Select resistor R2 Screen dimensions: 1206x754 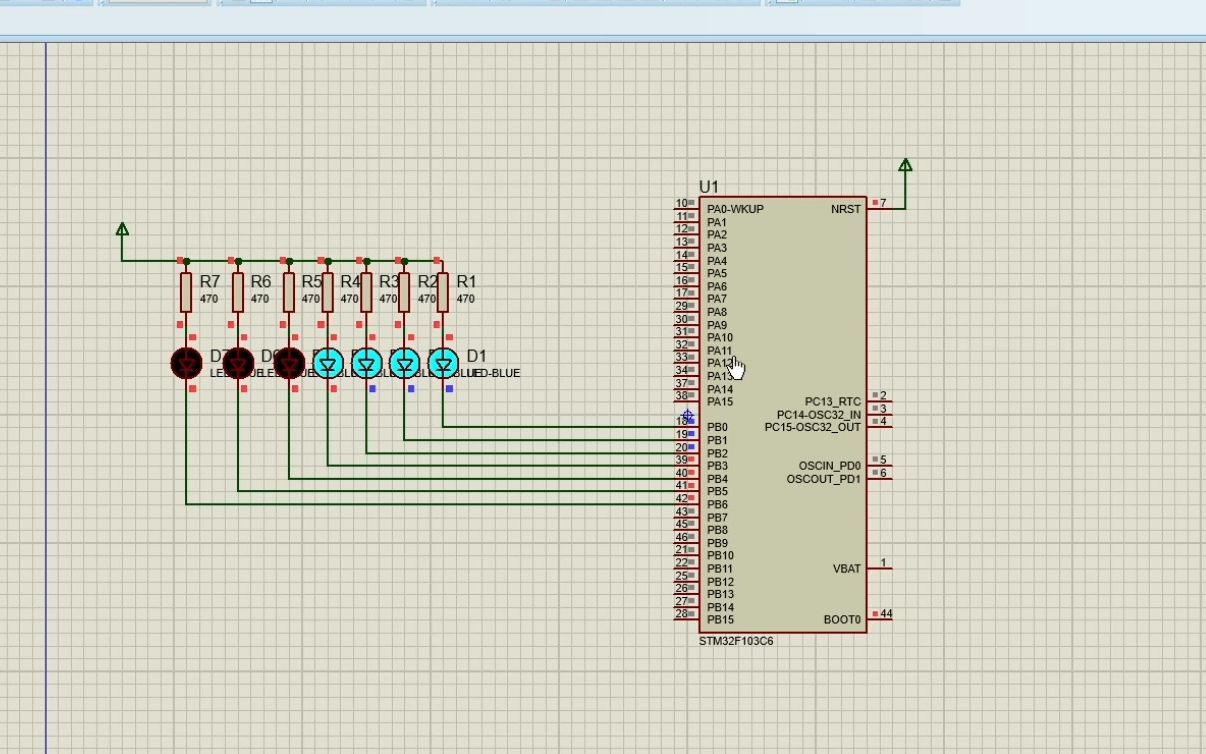point(406,290)
